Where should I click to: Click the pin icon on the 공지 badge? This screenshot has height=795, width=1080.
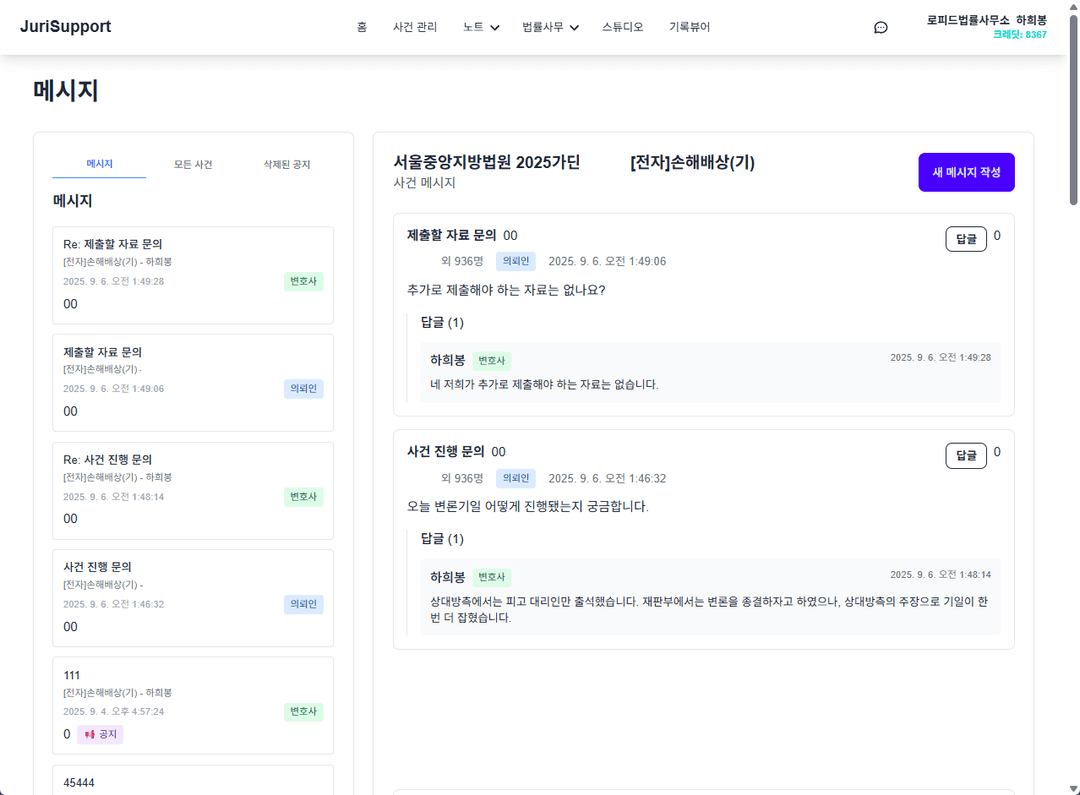(x=91, y=733)
